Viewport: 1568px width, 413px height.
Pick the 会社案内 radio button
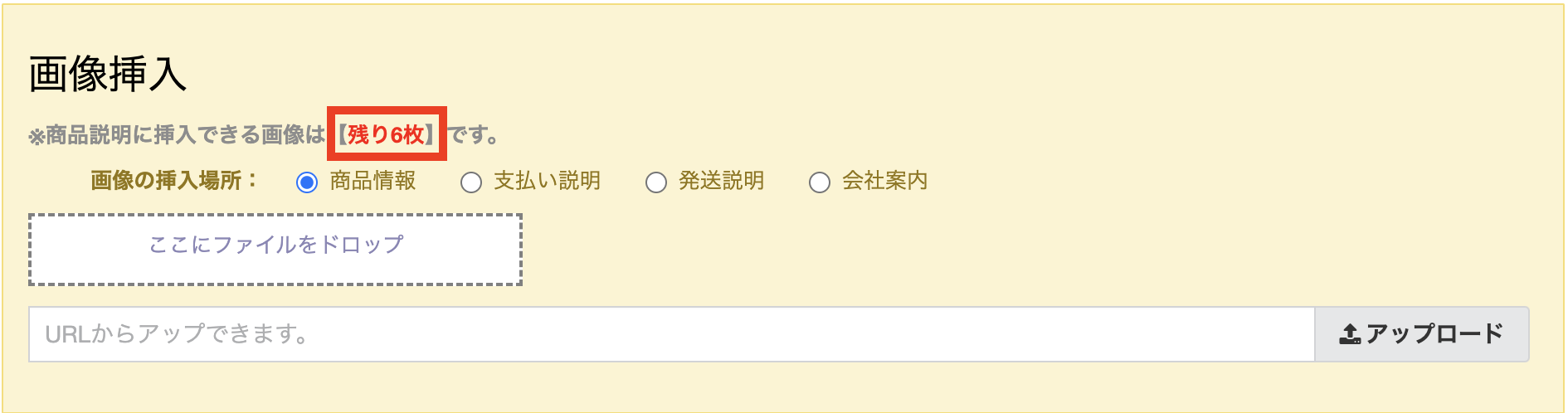click(820, 182)
